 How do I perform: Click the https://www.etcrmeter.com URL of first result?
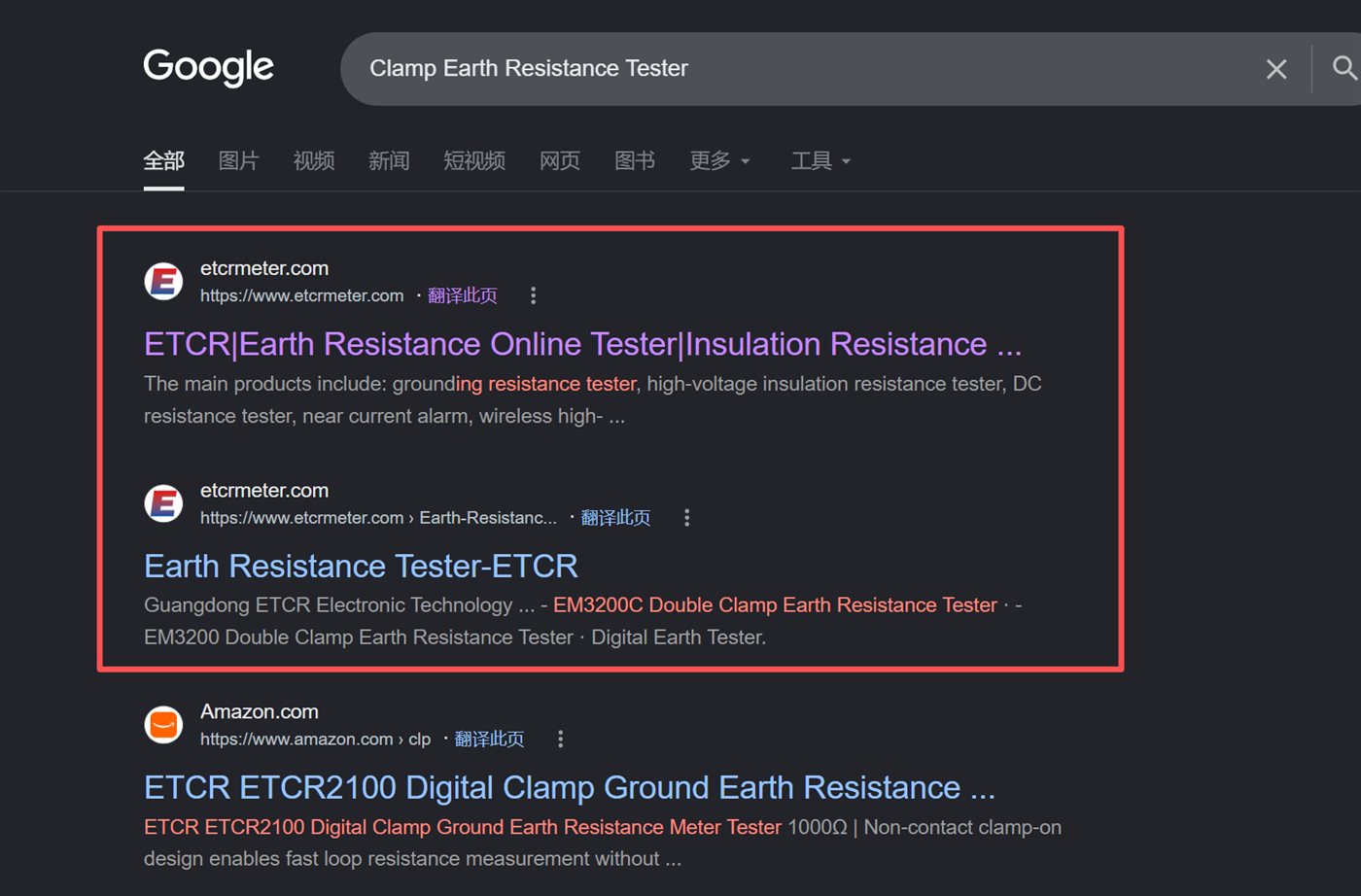[301, 295]
